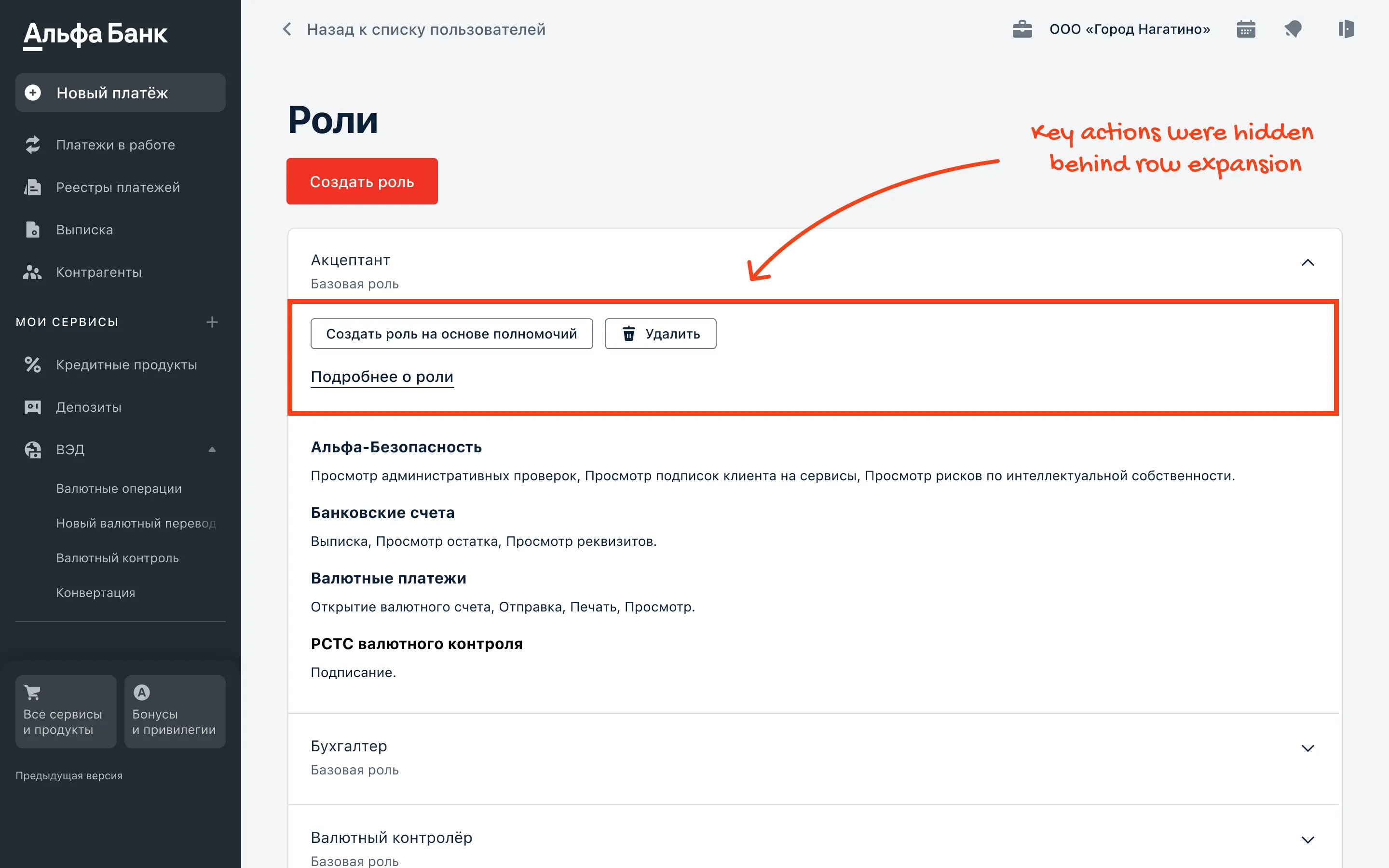The height and width of the screenshot is (868, 1389).
Task: Open Платежи в работе menu item
Action: tap(115, 145)
